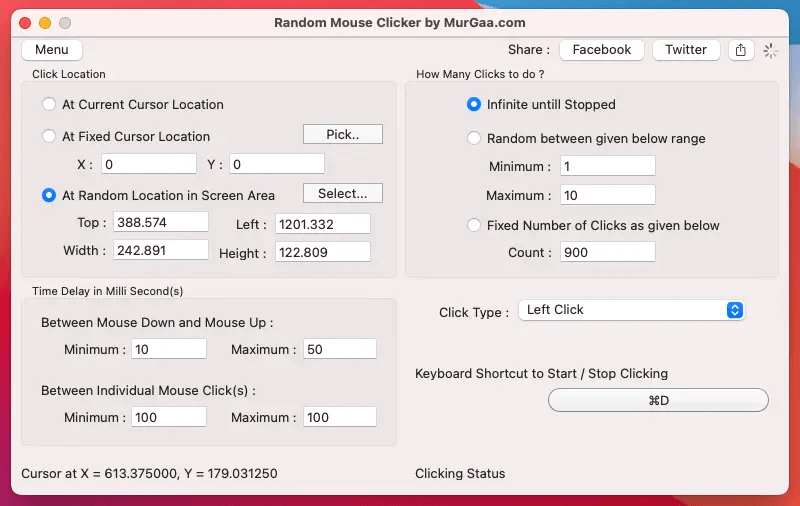This screenshot has width=800, height=506.
Task: Click the Height field 122.809
Action: pyautogui.click(x=323, y=252)
